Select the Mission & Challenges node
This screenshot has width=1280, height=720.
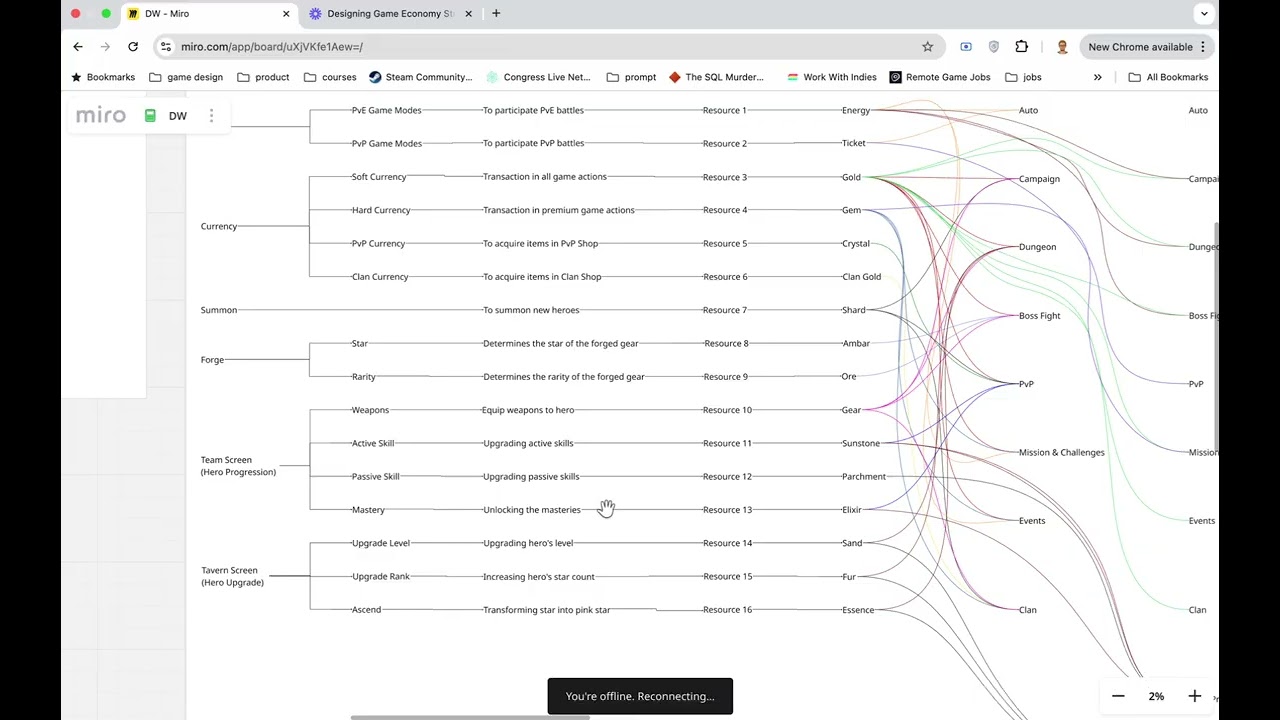tap(1062, 452)
